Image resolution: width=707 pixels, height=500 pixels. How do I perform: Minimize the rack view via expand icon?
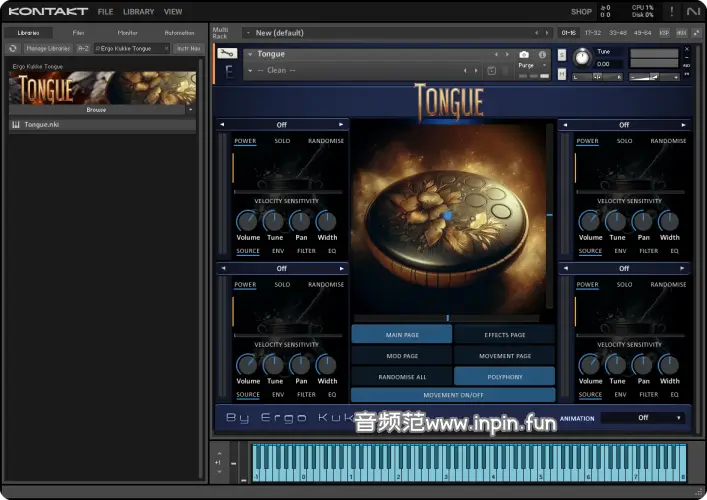697,33
